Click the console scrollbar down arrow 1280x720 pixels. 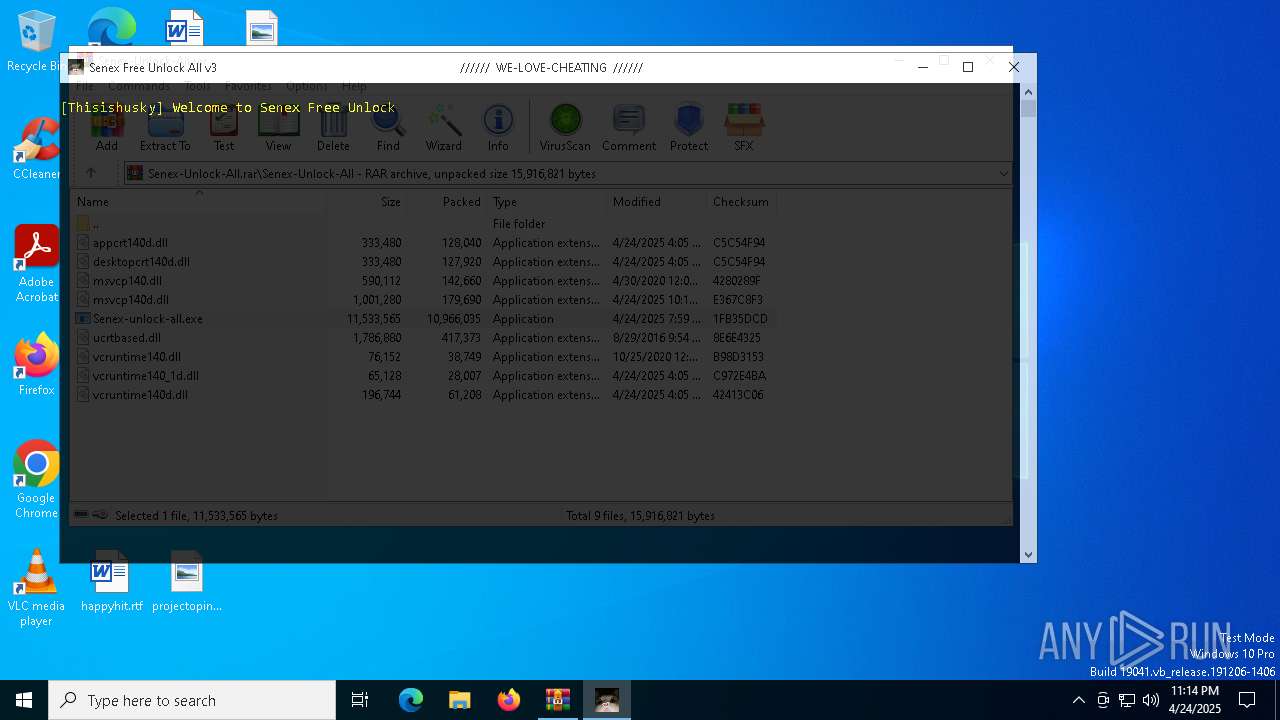click(1028, 554)
